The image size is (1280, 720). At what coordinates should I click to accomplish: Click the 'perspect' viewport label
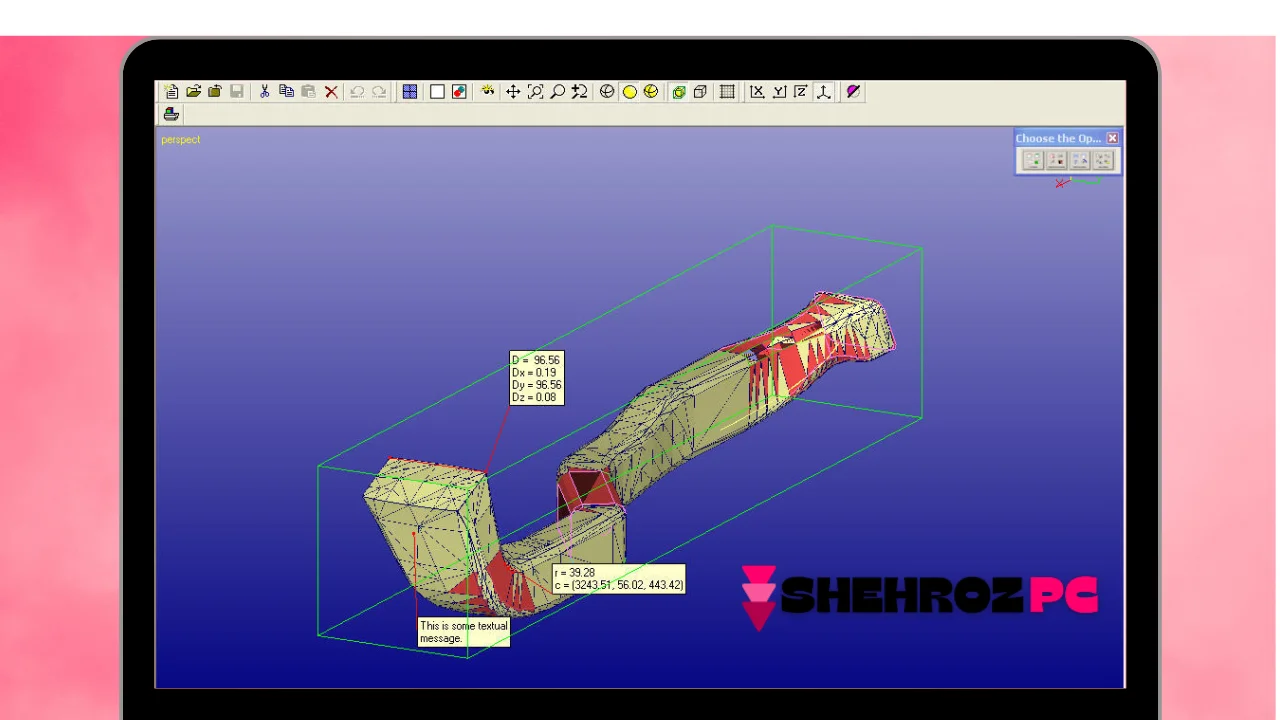(x=181, y=140)
